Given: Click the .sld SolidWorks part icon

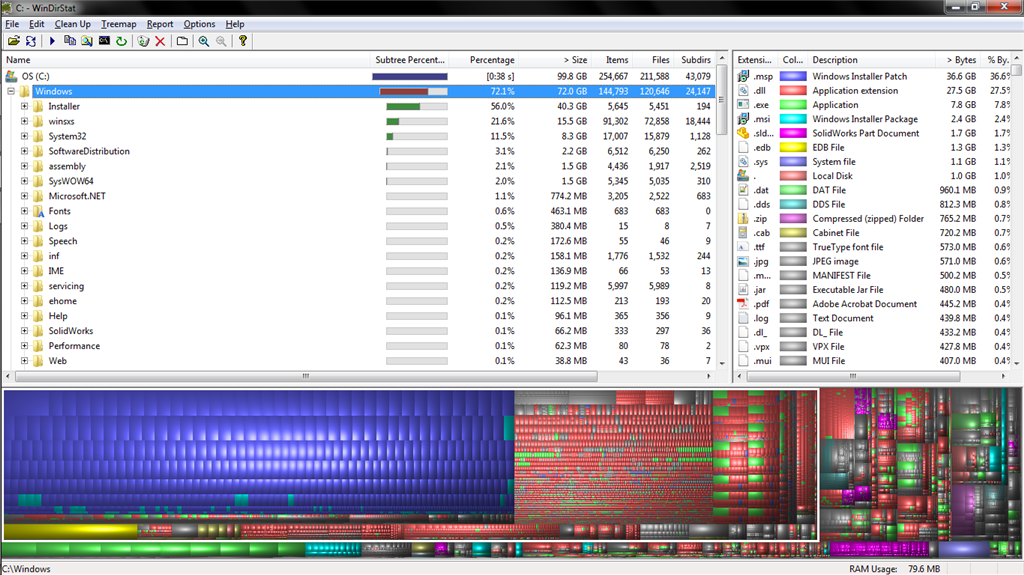Looking at the screenshot, I should [x=743, y=133].
